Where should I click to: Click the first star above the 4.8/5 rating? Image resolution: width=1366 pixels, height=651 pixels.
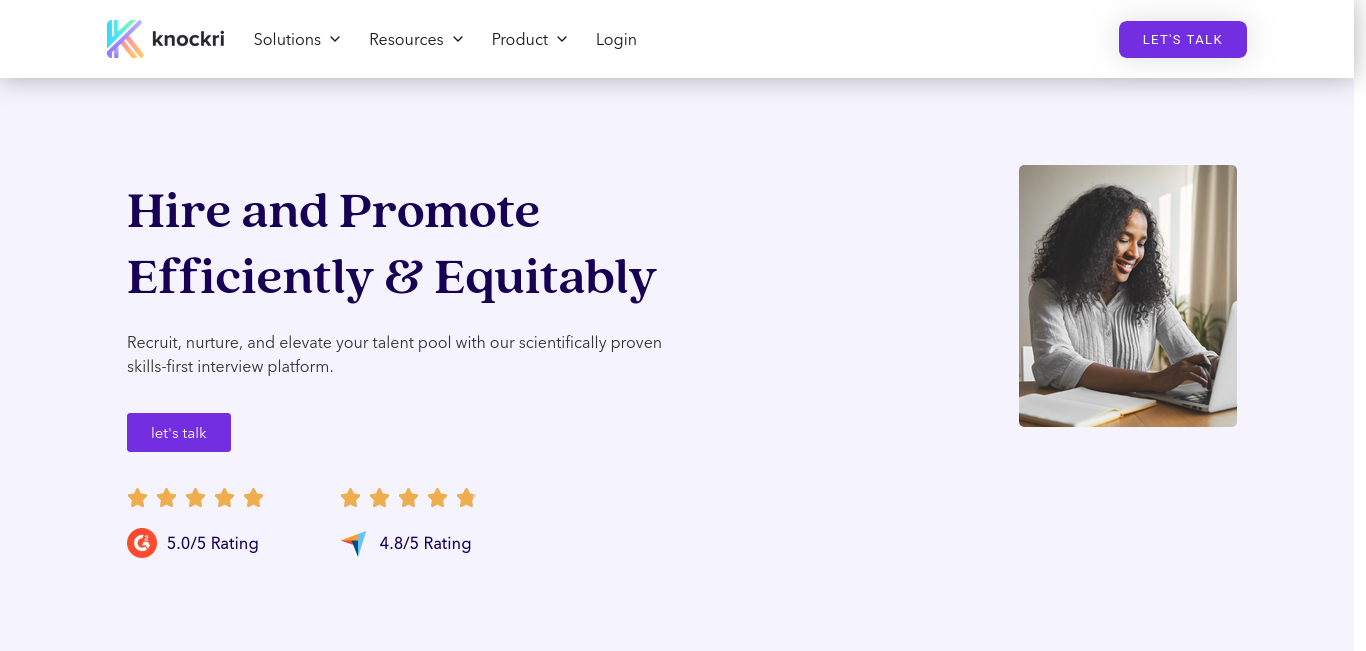click(350, 497)
